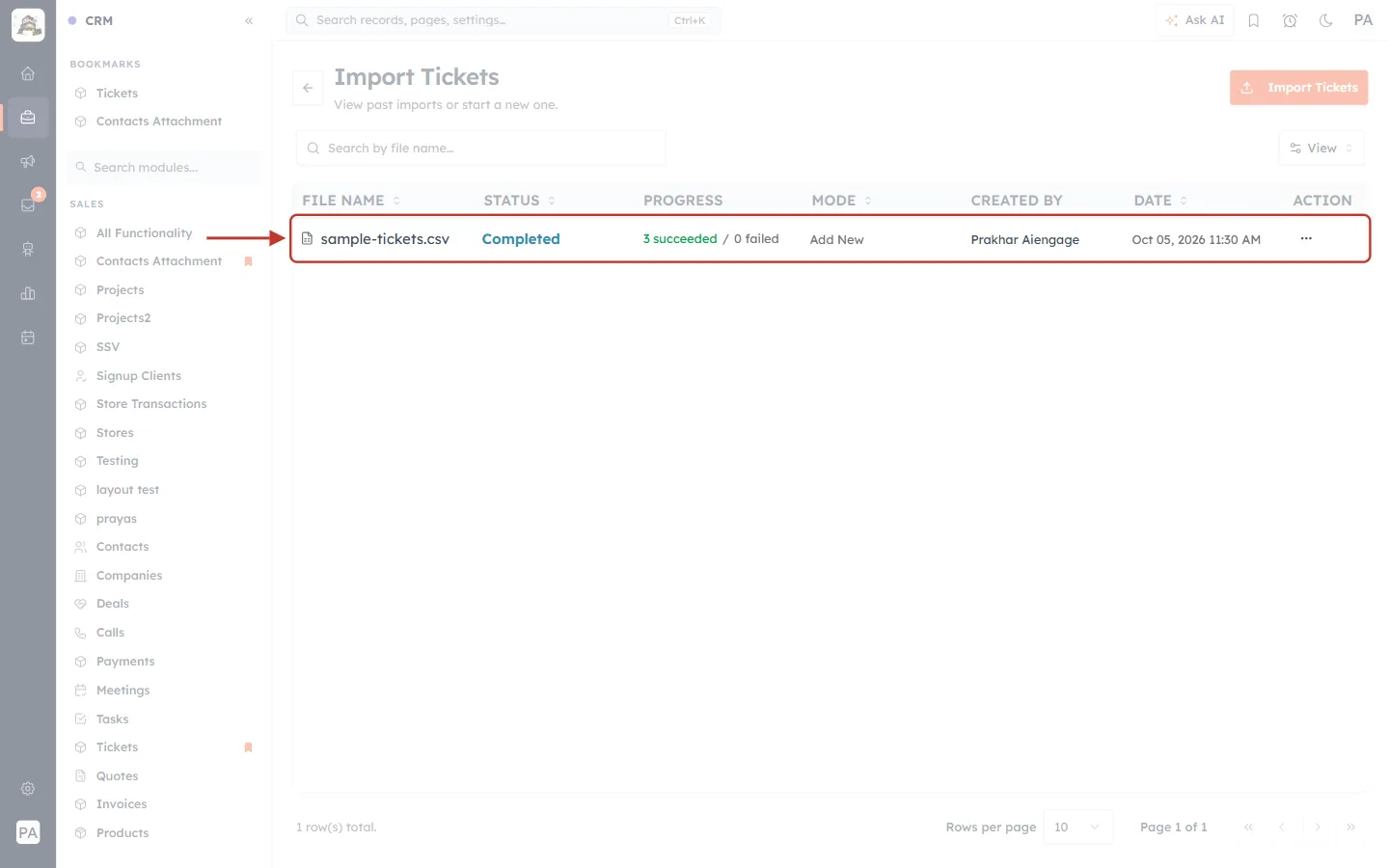This screenshot has height=868, width=1389.
Task: Click the Completed status text
Action: point(521,239)
